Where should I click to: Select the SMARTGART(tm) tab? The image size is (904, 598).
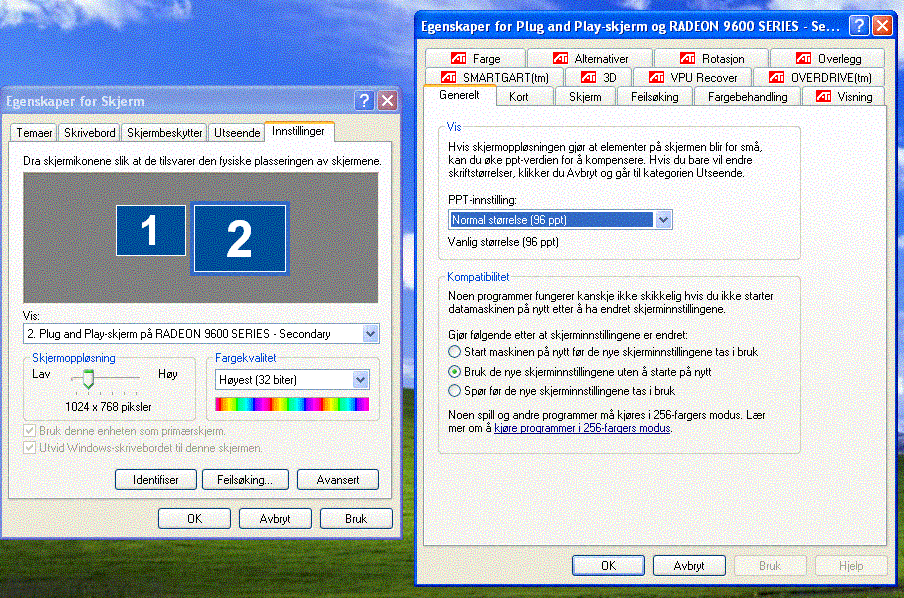click(x=494, y=77)
